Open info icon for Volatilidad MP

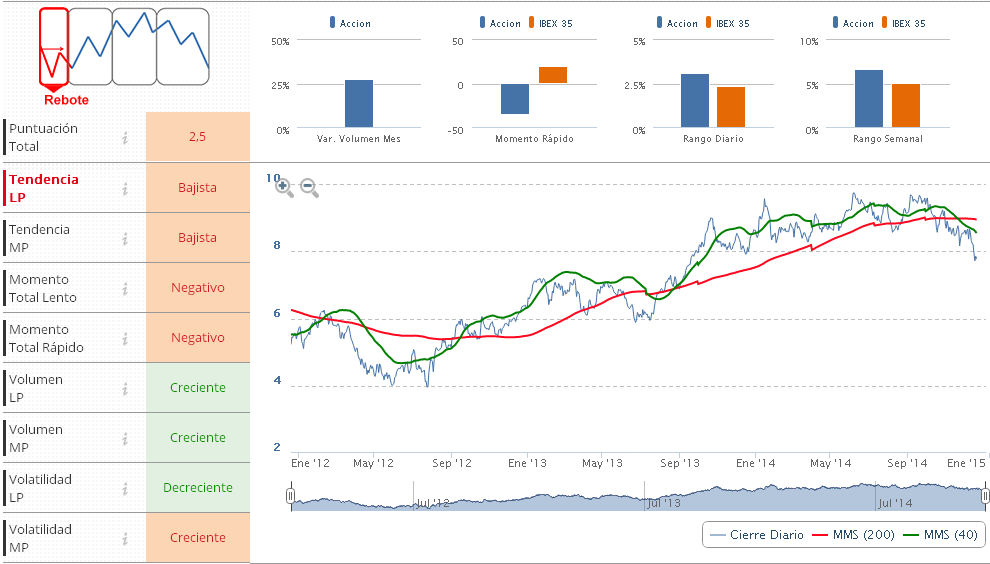pos(125,538)
